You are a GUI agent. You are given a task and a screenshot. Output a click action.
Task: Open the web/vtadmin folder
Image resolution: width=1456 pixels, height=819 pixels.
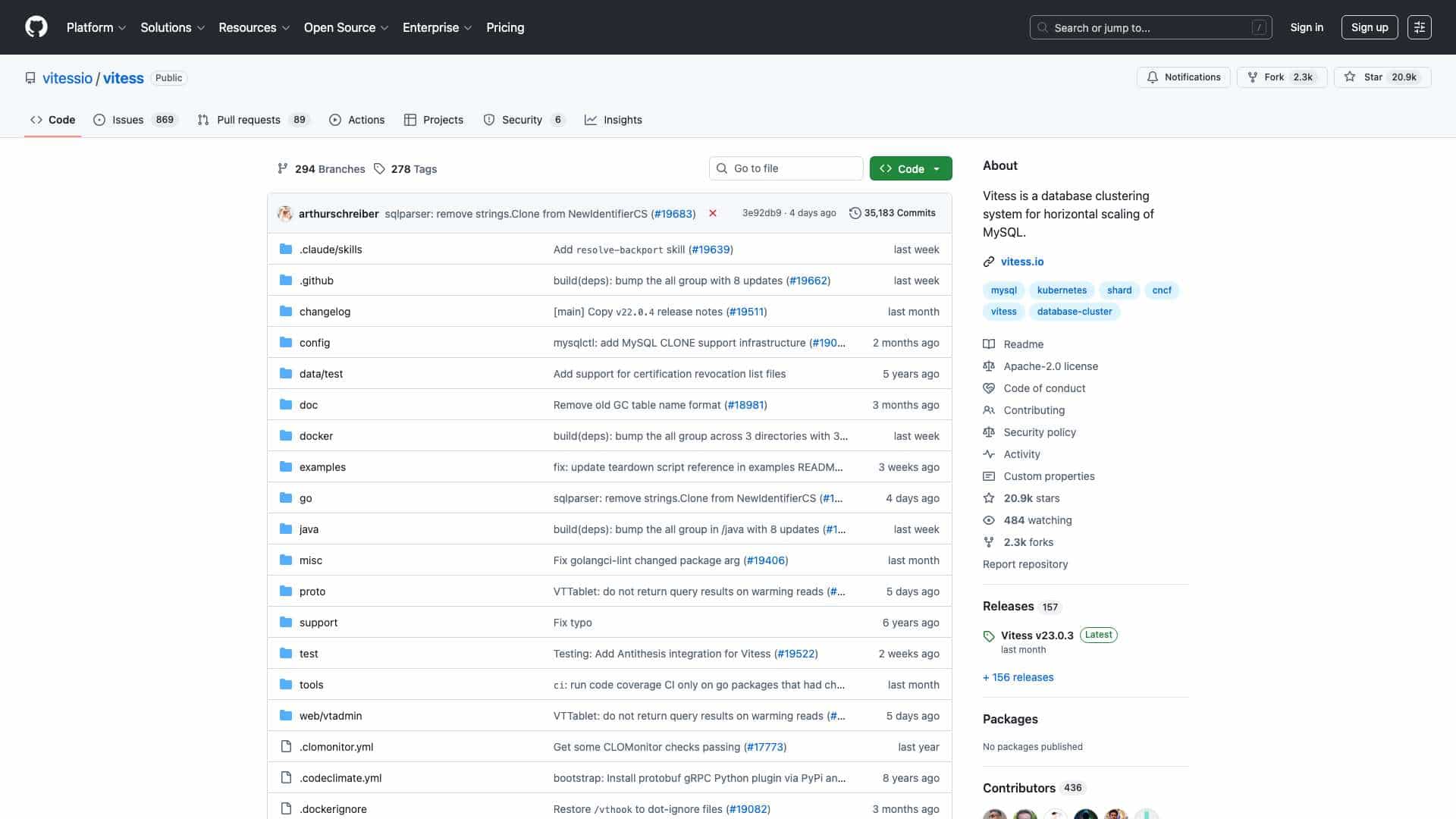(331, 716)
